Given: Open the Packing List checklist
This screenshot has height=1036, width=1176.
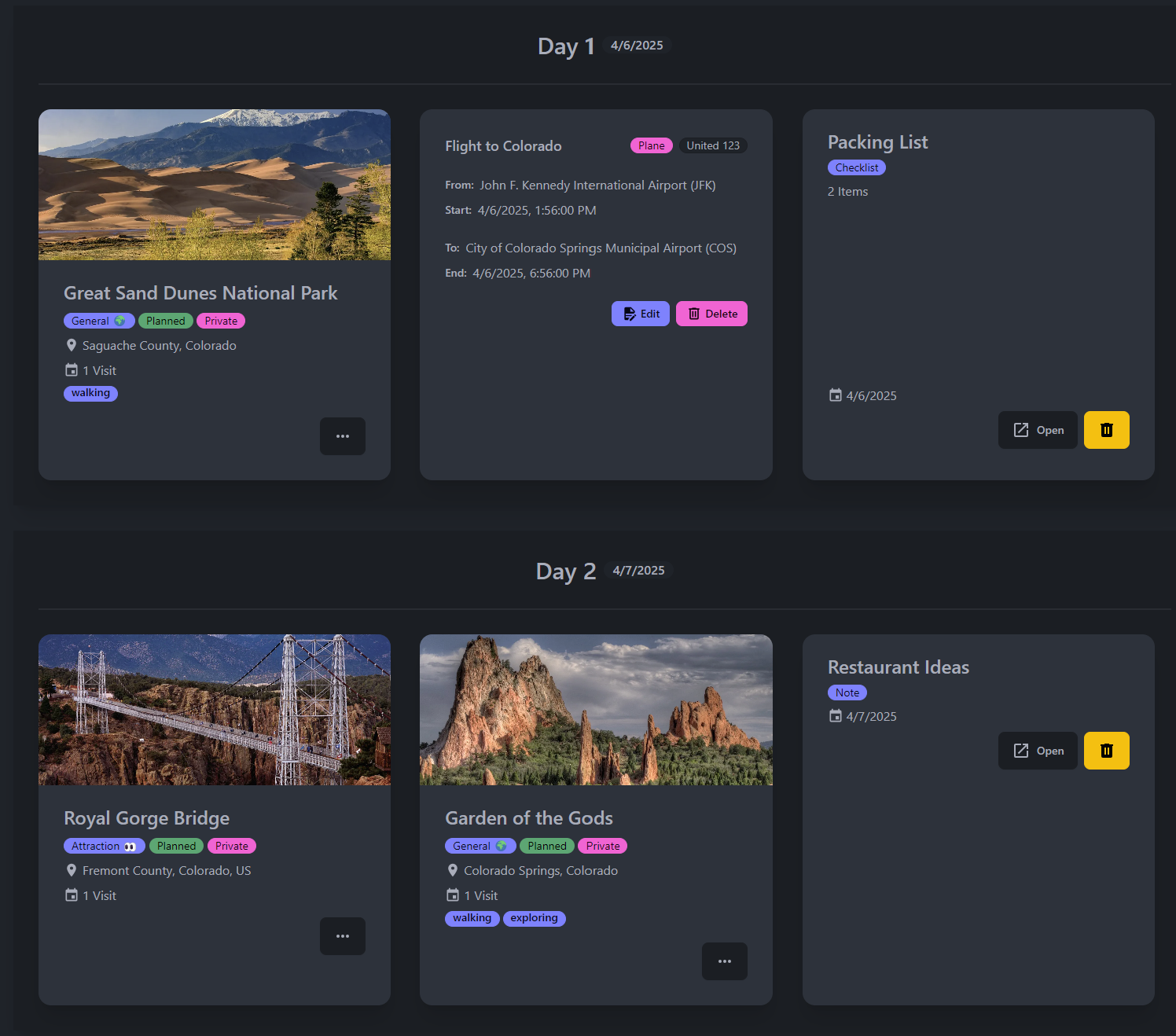Looking at the screenshot, I should pyautogui.click(x=1038, y=430).
